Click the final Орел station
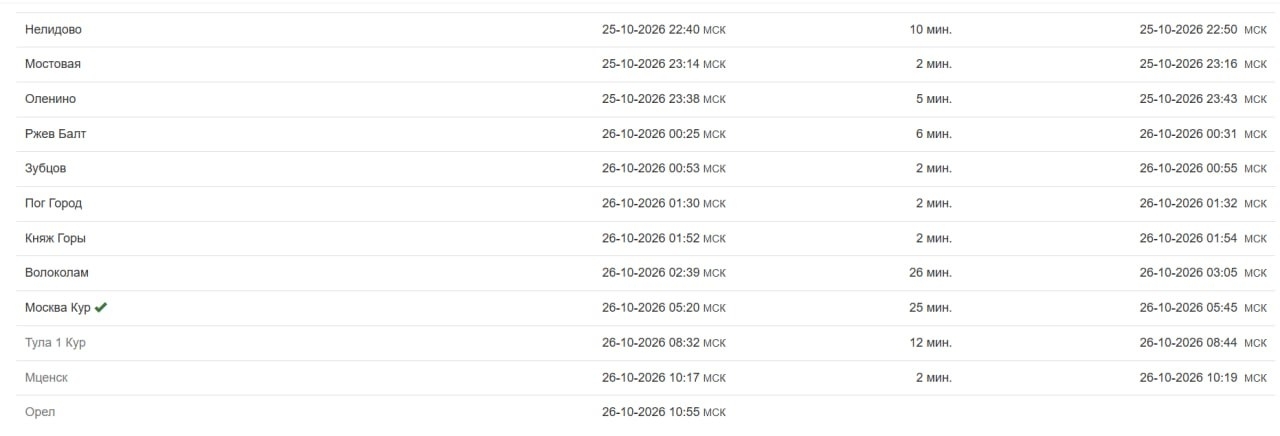 click(x=40, y=412)
